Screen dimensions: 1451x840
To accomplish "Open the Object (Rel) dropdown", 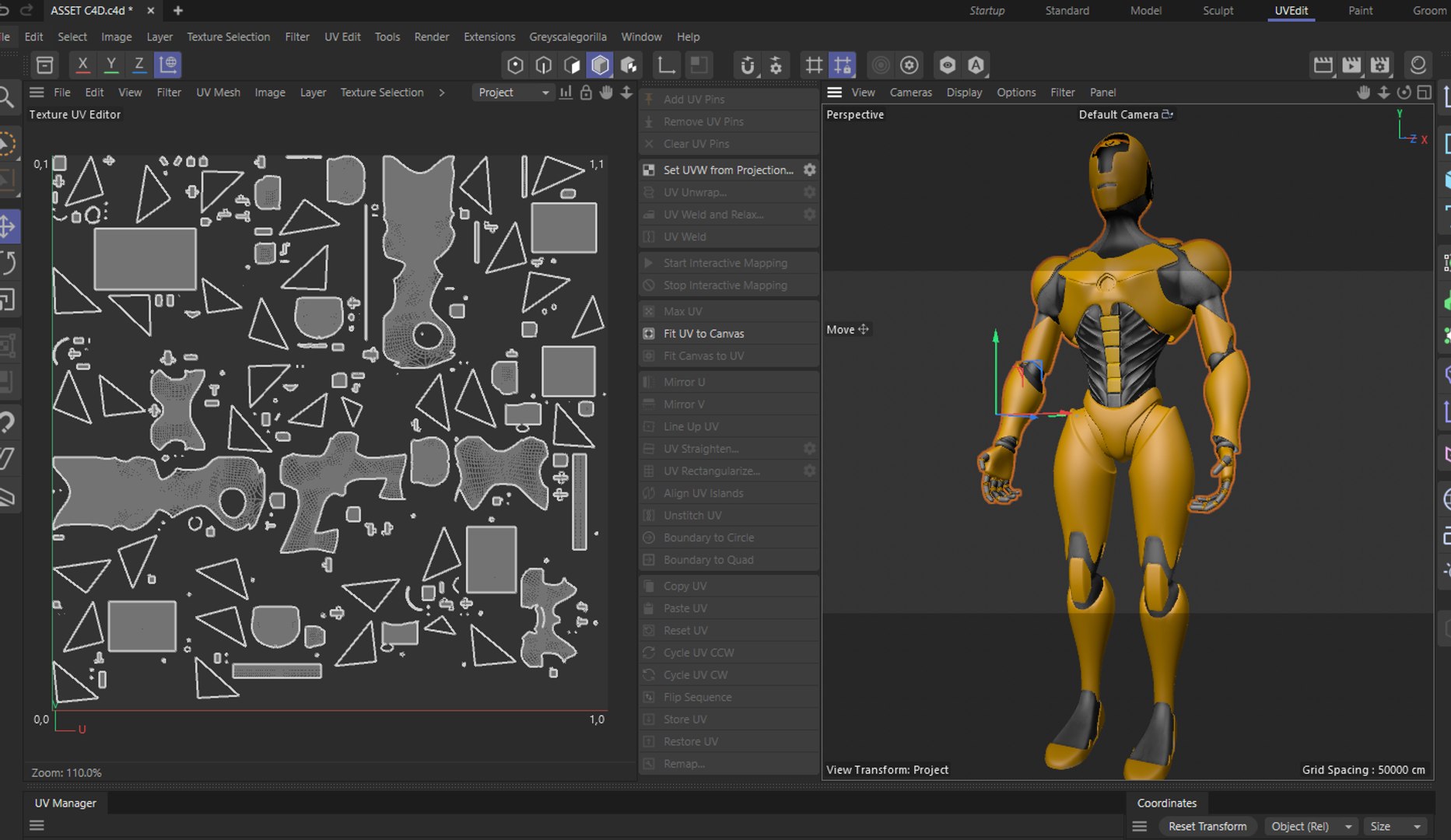I will (1309, 826).
